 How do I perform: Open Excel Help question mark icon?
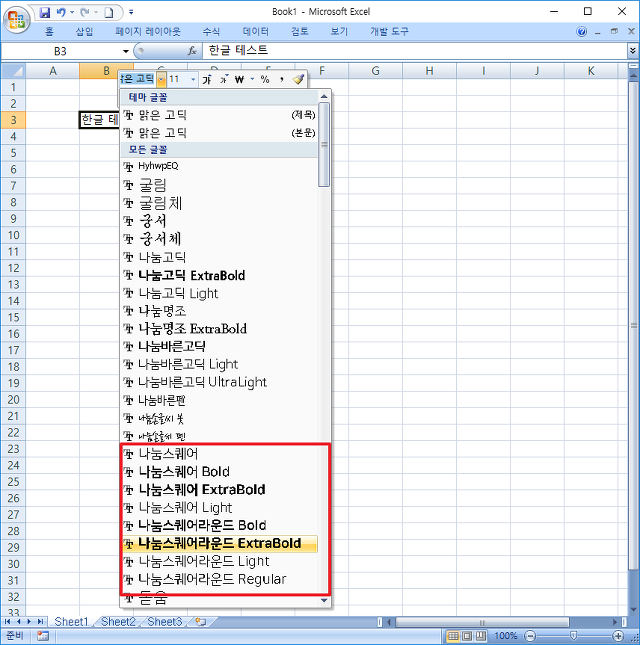click(x=582, y=32)
